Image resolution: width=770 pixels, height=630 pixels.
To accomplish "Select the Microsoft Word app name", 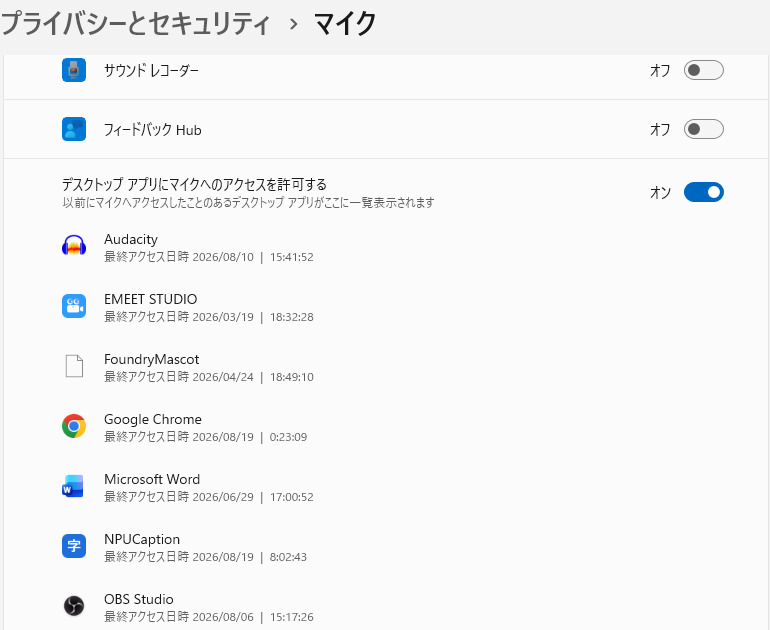I will (x=152, y=479).
